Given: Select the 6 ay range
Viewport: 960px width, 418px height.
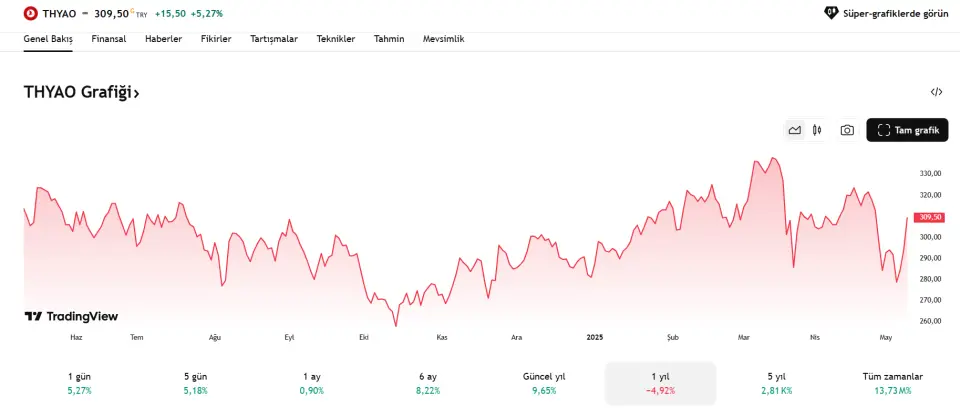Looking at the screenshot, I should (428, 383).
